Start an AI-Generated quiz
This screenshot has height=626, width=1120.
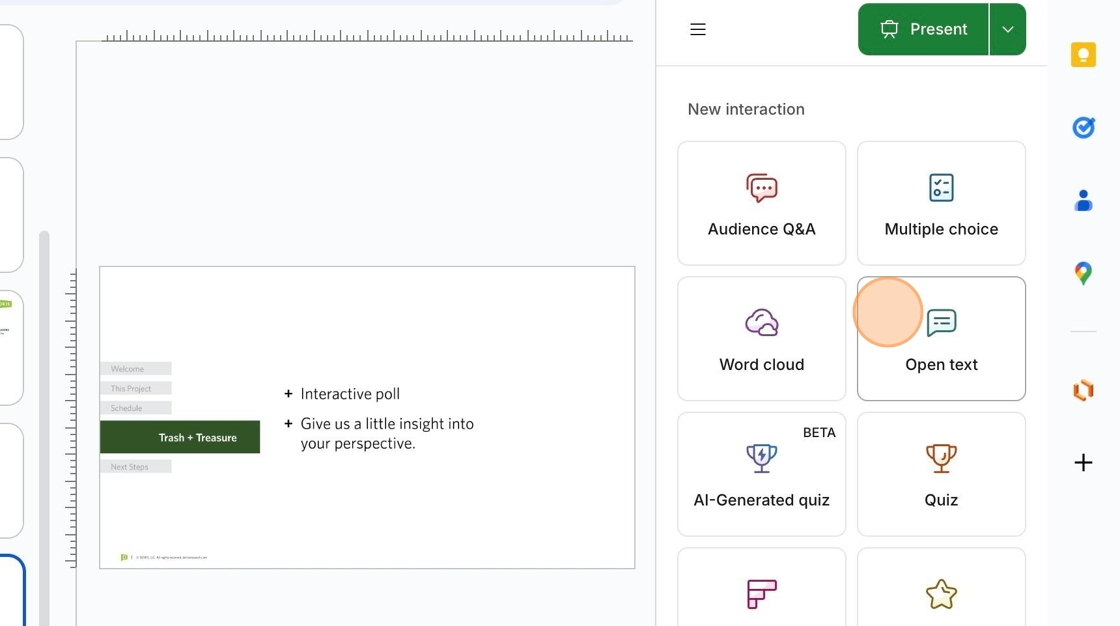pyautogui.click(x=761, y=474)
